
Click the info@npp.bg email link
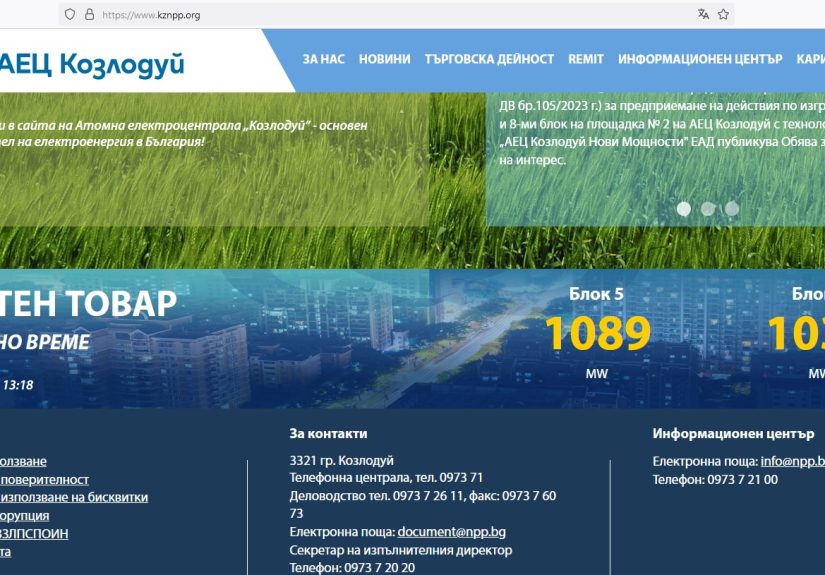pyautogui.click(x=792, y=461)
